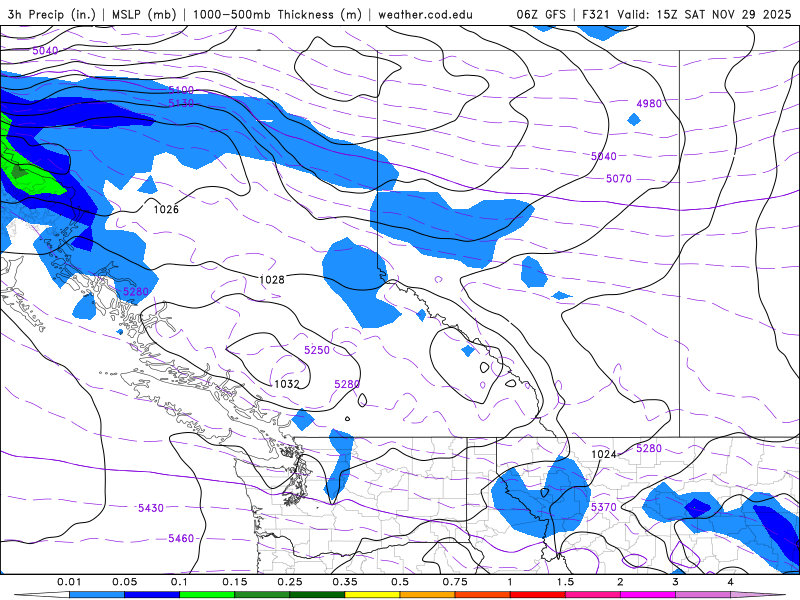
Task: Click the 0.5 legend value
Action: point(400,582)
